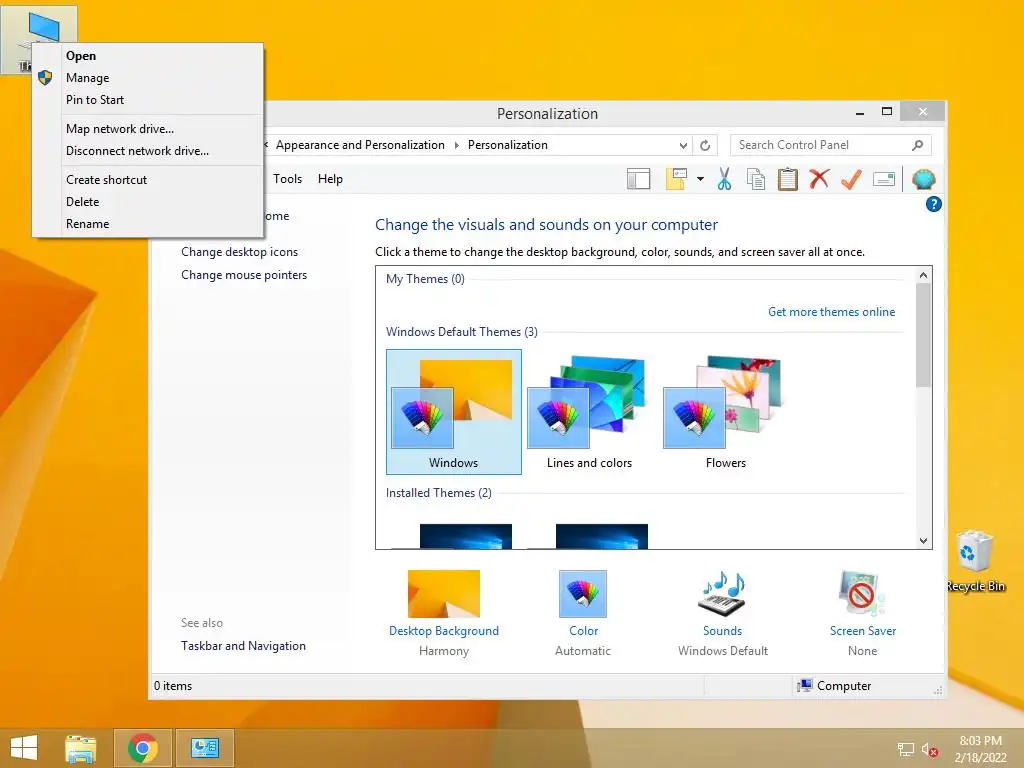Click the My Themes (0) heading
Viewport: 1024px width, 768px height.
point(425,279)
